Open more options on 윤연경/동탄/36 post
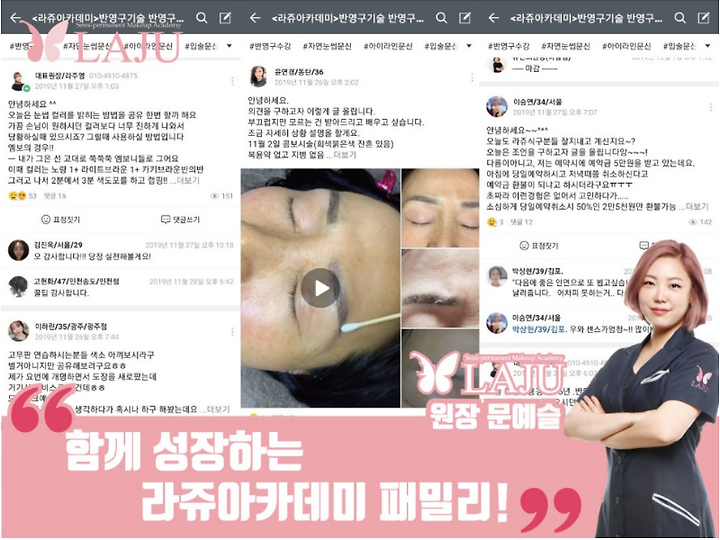720x540 pixels. (472, 77)
